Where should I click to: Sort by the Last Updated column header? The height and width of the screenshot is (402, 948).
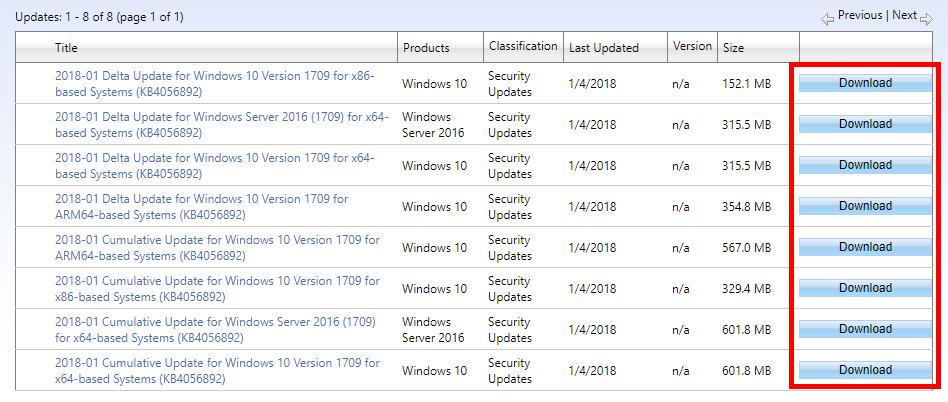point(603,47)
